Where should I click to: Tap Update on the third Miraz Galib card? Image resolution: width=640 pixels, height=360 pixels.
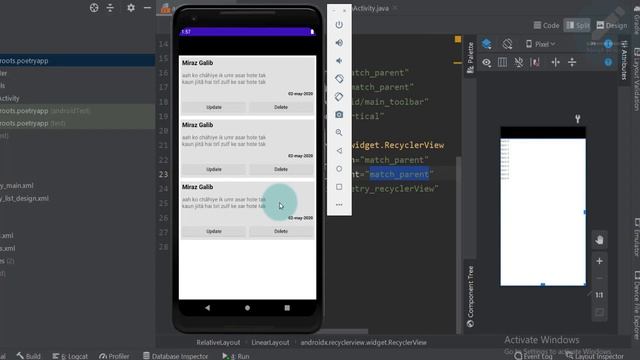[x=214, y=231]
